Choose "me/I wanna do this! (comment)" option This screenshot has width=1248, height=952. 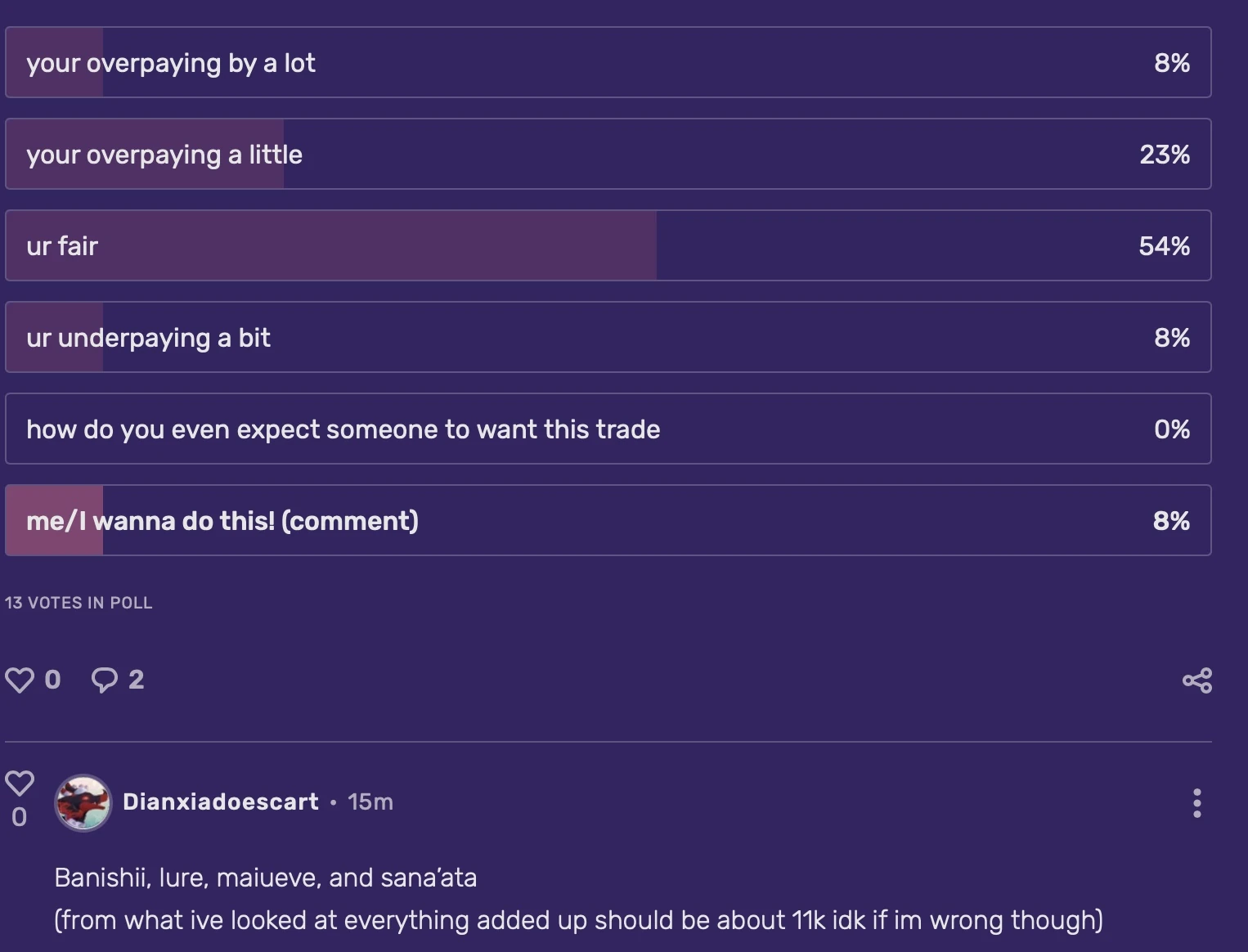click(x=608, y=521)
